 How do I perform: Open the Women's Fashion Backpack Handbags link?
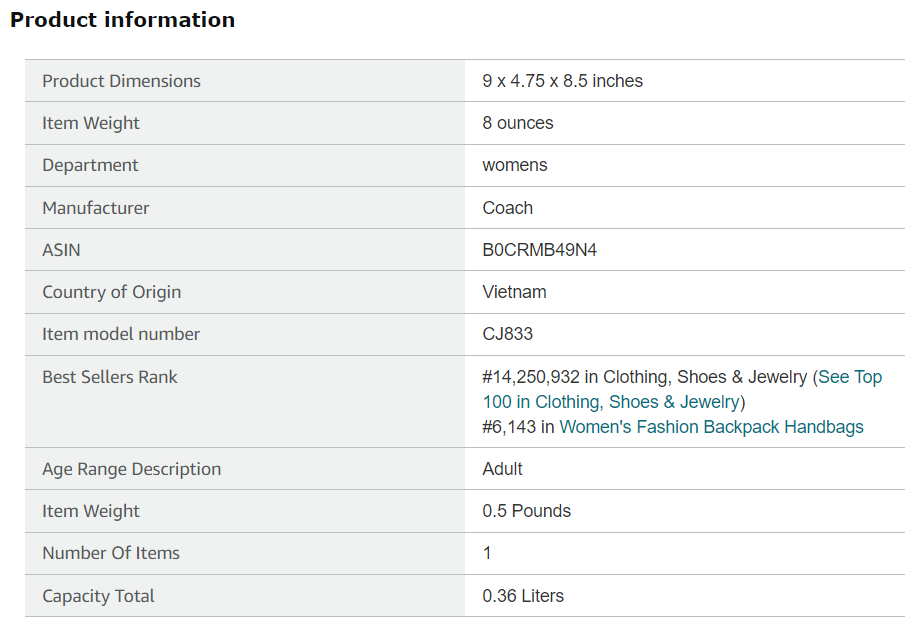click(x=711, y=427)
